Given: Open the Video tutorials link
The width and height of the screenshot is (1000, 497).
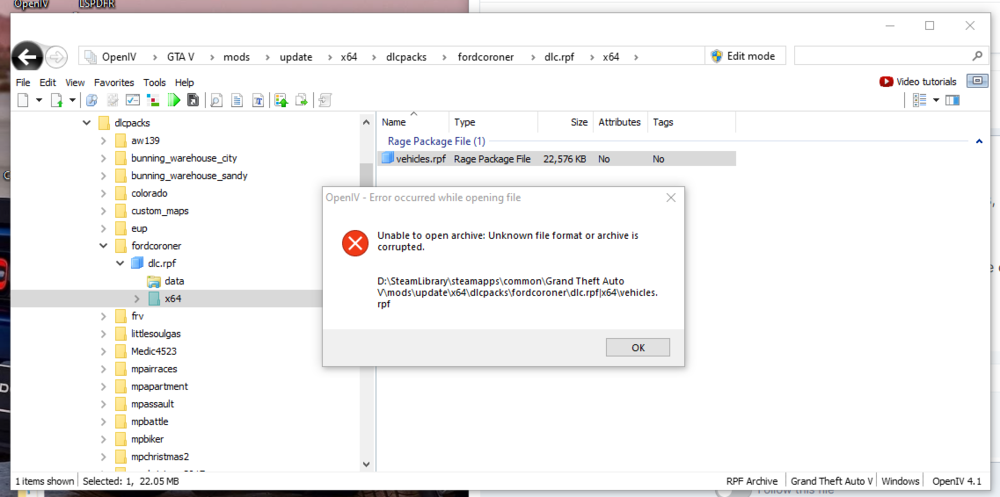Looking at the screenshot, I should [918, 82].
